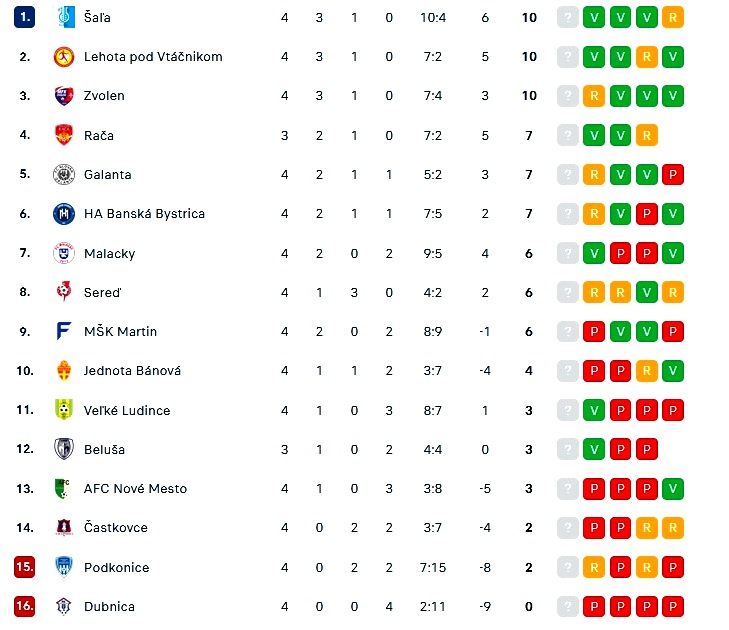Click the Zvolen team badge
The height and width of the screenshot is (630, 729).
coord(64,96)
